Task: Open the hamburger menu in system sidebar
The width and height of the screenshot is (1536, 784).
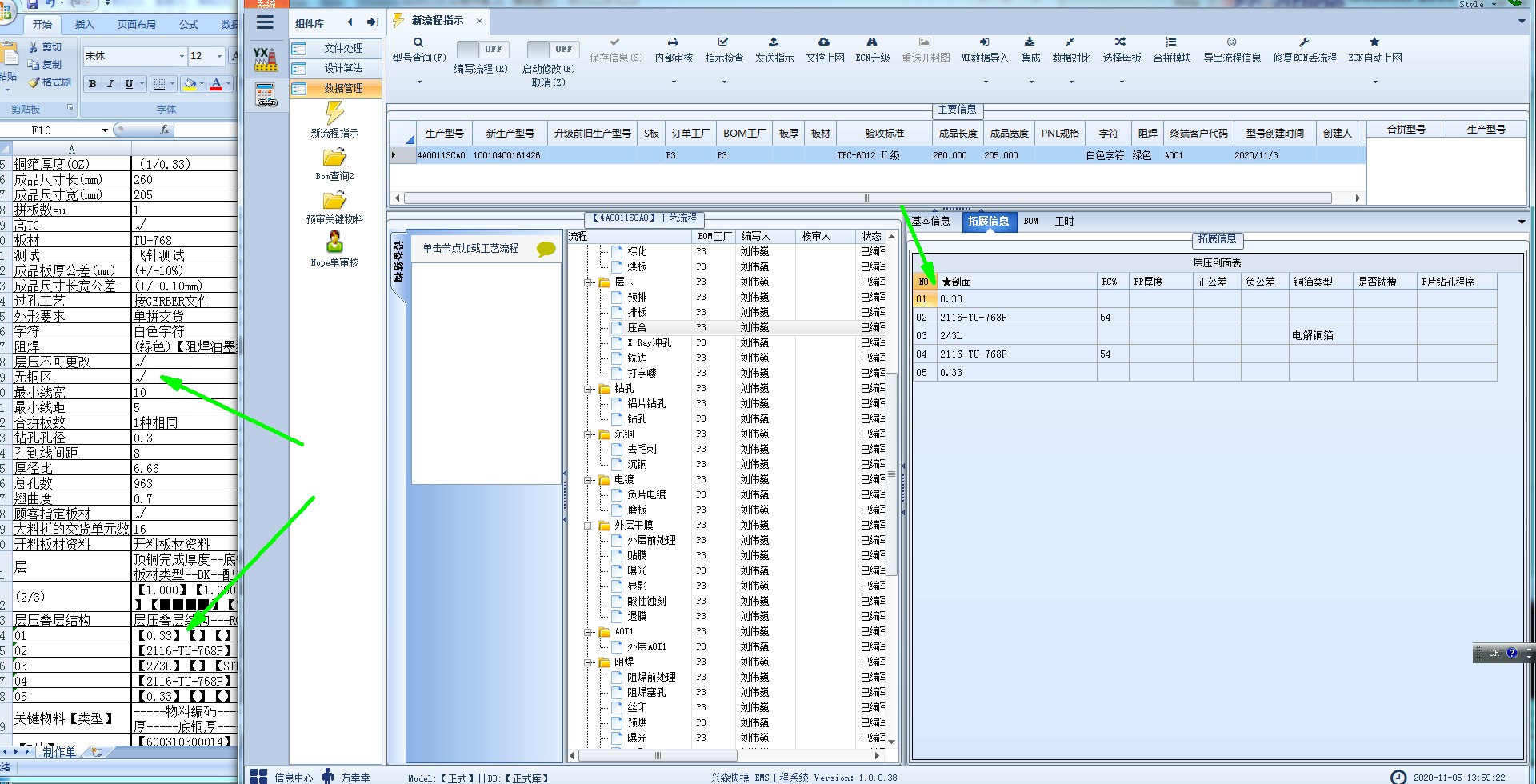Action: tap(265, 22)
